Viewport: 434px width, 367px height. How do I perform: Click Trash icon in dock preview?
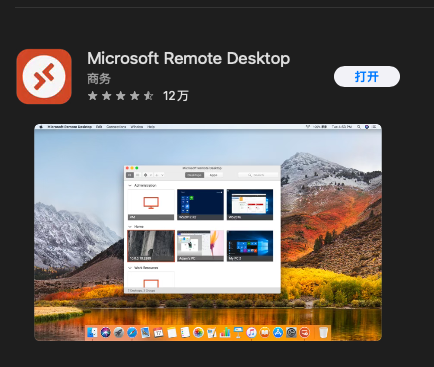[x=323, y=332]
